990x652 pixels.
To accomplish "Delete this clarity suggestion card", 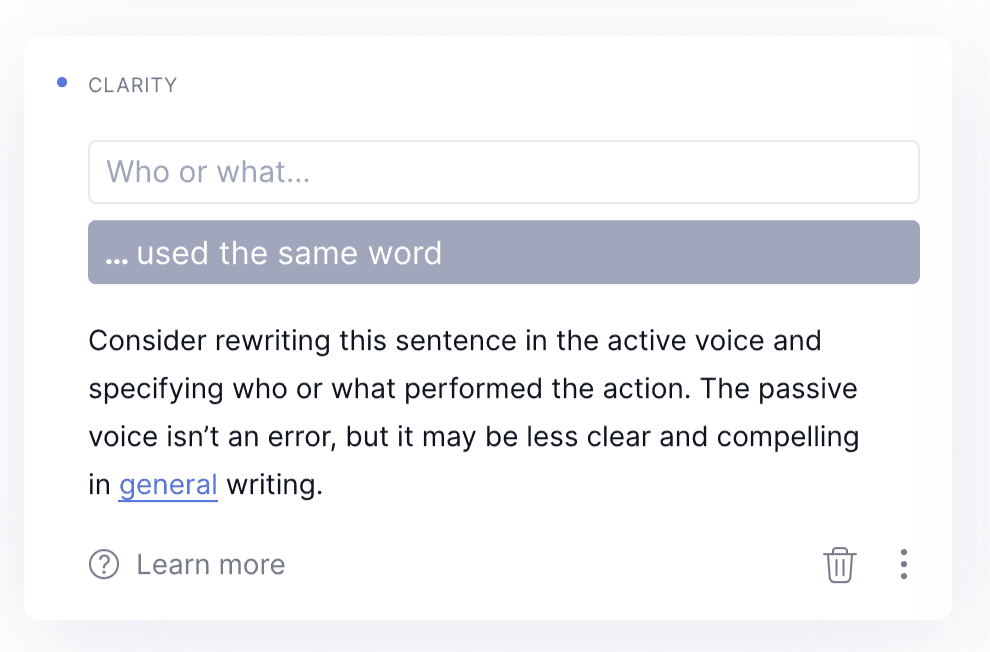I will tap(839, 565).
